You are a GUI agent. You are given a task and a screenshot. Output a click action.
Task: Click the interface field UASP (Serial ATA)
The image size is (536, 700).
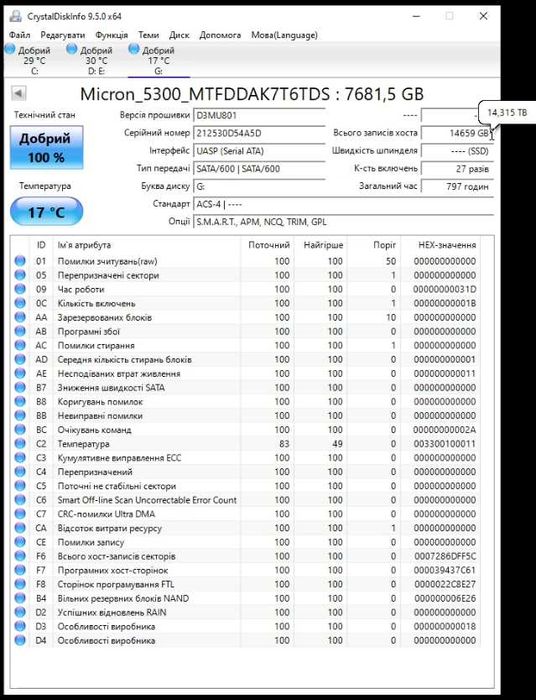pos(259,151)
